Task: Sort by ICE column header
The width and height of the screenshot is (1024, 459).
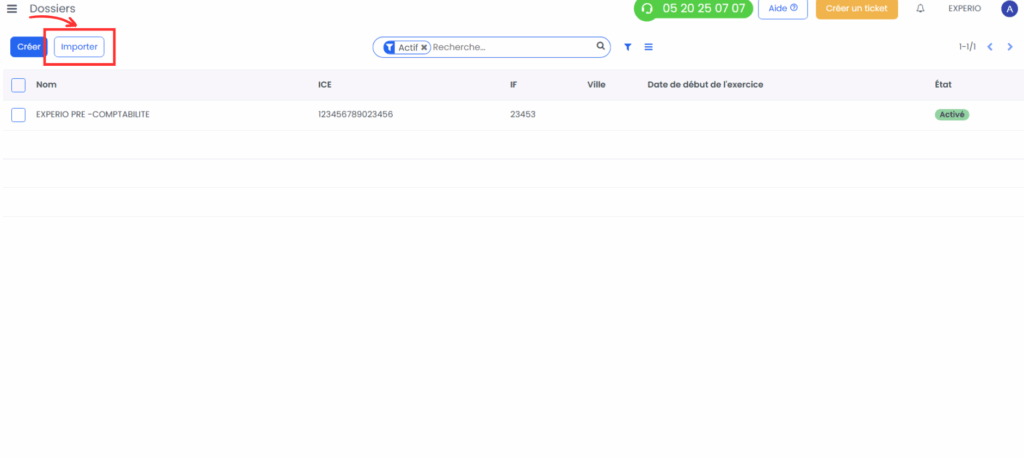Action: coord(325,85)
